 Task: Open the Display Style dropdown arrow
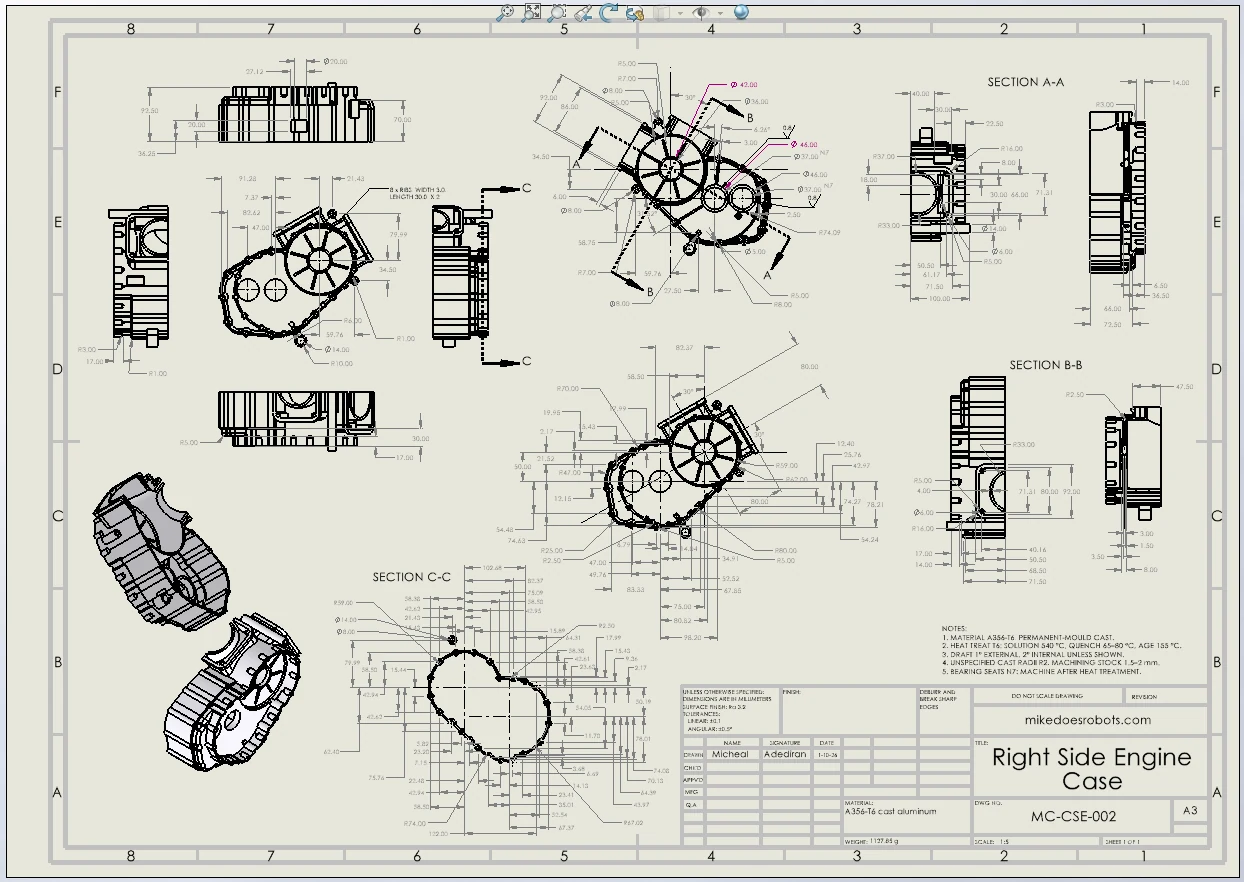[680, 13]
